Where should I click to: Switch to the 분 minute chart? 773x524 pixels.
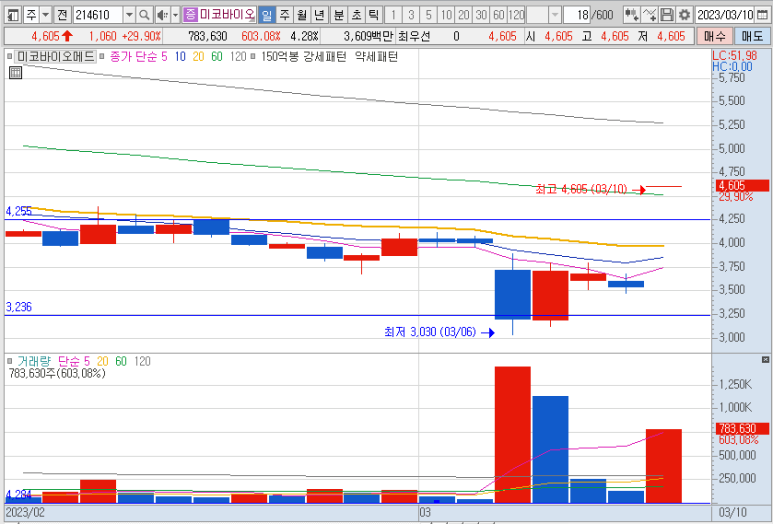coord(338,15)
